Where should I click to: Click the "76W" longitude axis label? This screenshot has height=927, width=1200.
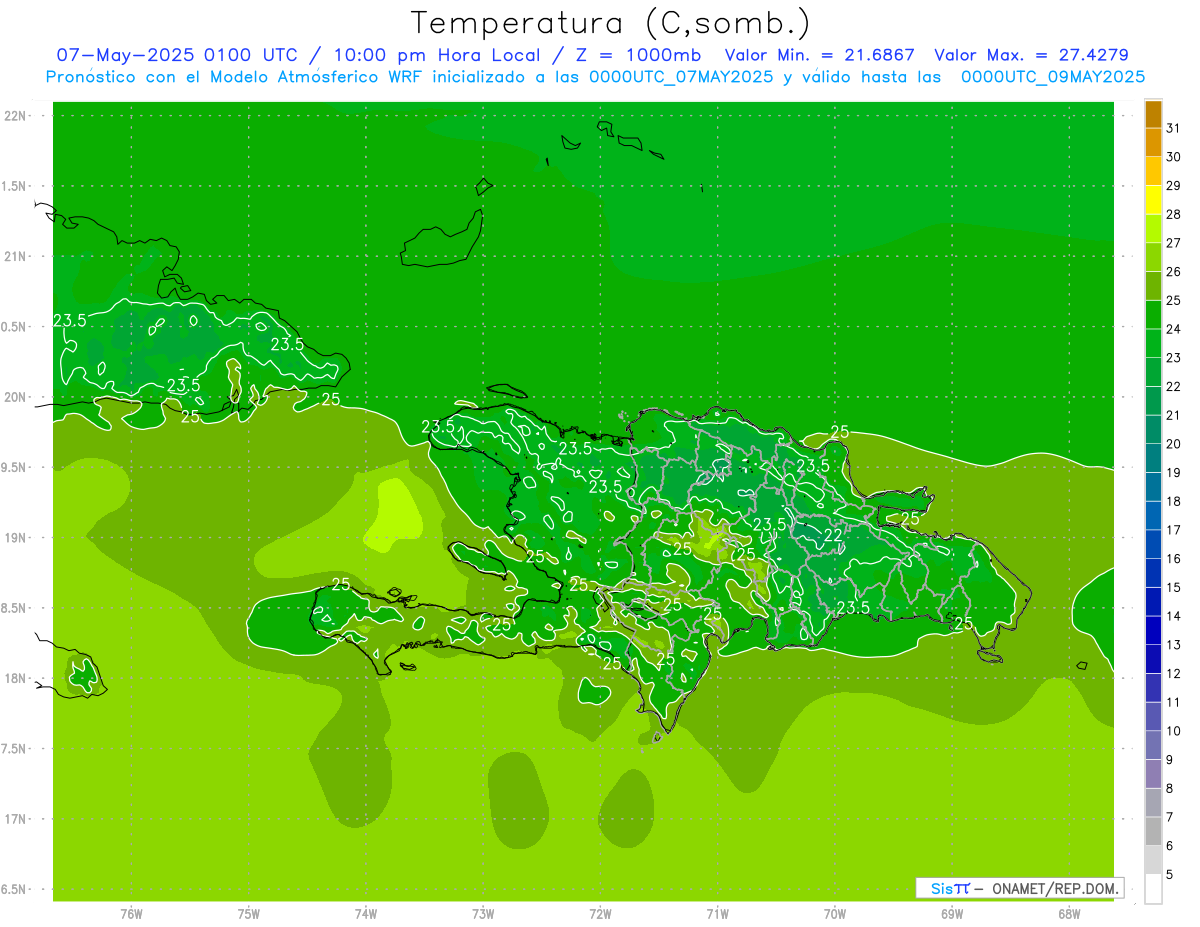click(x=131, y=914)
